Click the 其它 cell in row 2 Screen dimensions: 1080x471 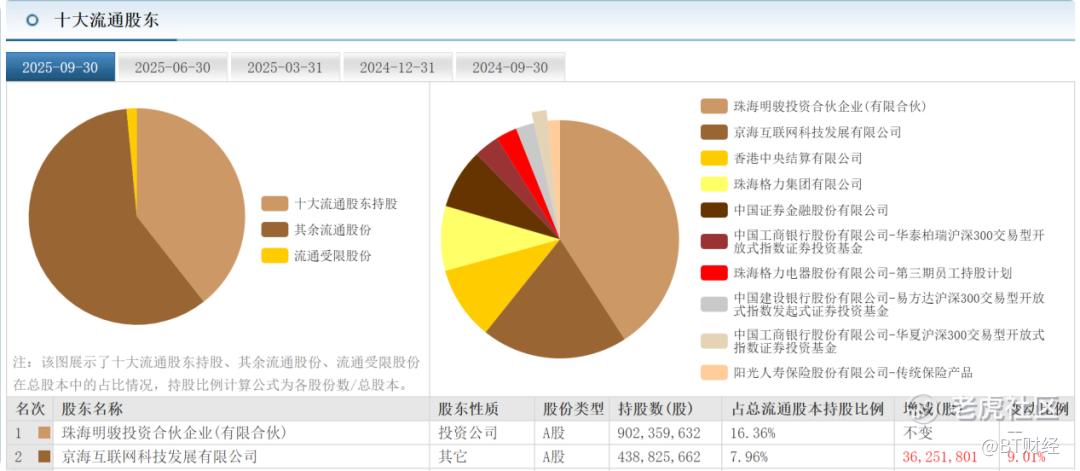[x=453, y=457]
